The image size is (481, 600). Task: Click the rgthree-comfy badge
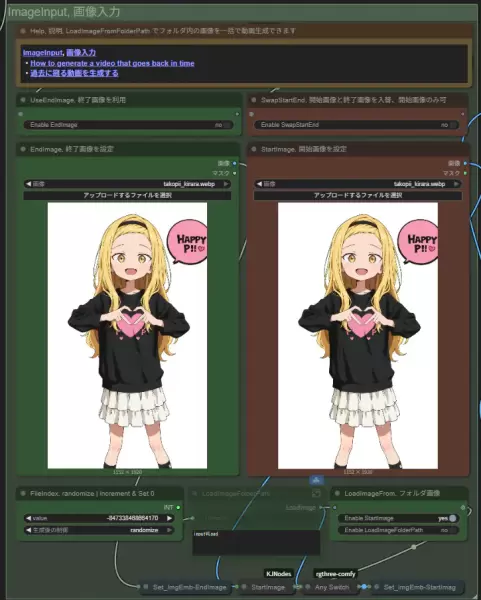click(335, 574)
